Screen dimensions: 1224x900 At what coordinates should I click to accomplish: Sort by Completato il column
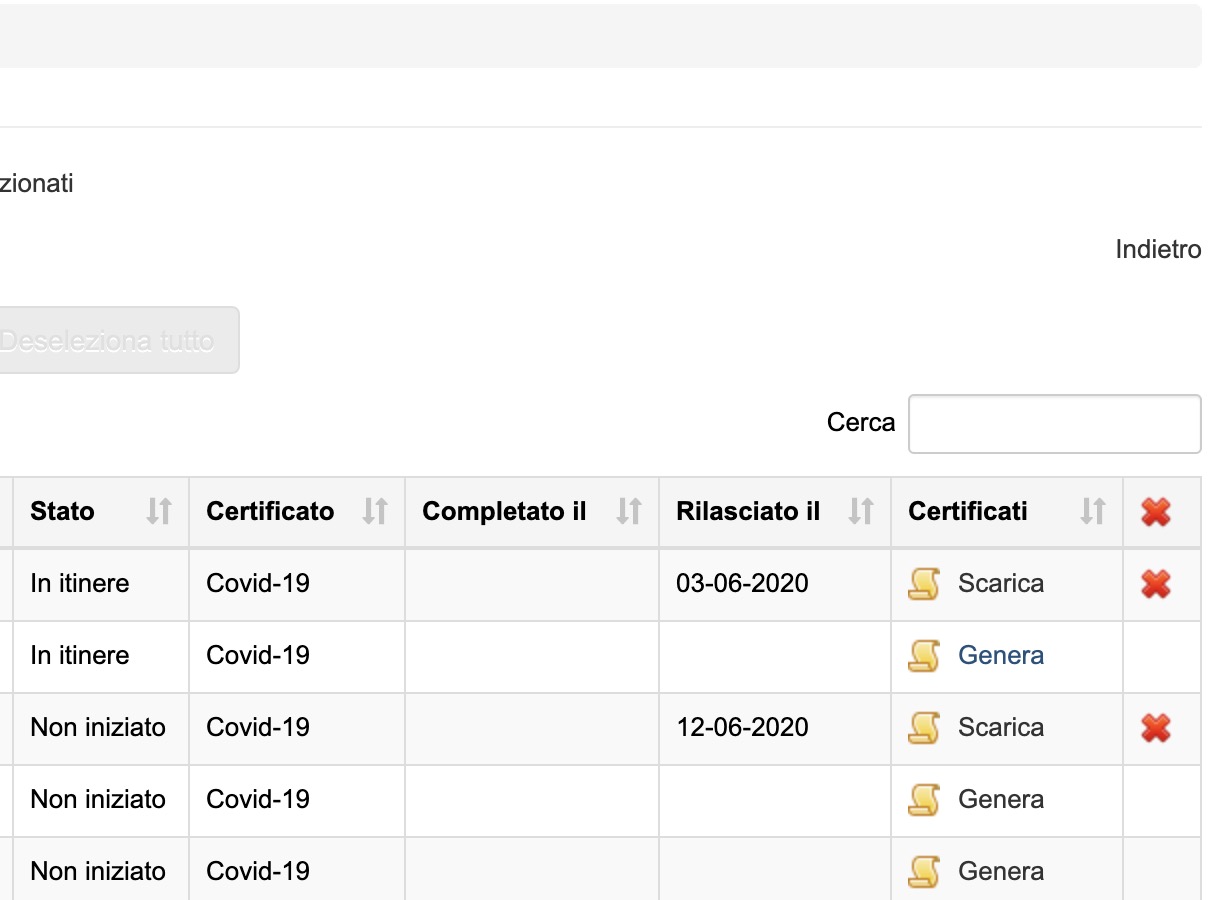coord(629,512)
